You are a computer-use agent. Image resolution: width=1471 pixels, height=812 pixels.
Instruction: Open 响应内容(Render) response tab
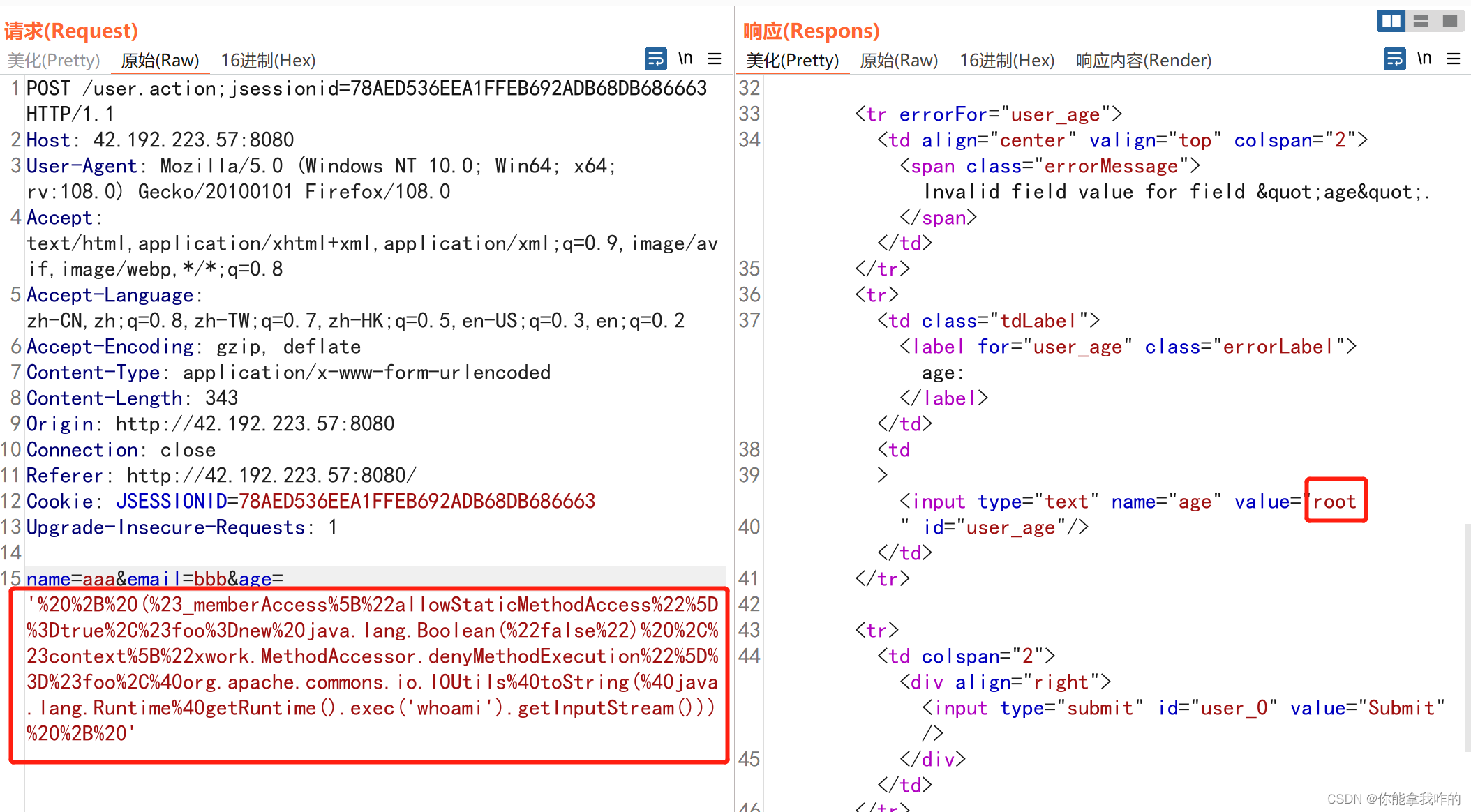click(1143, 61)
